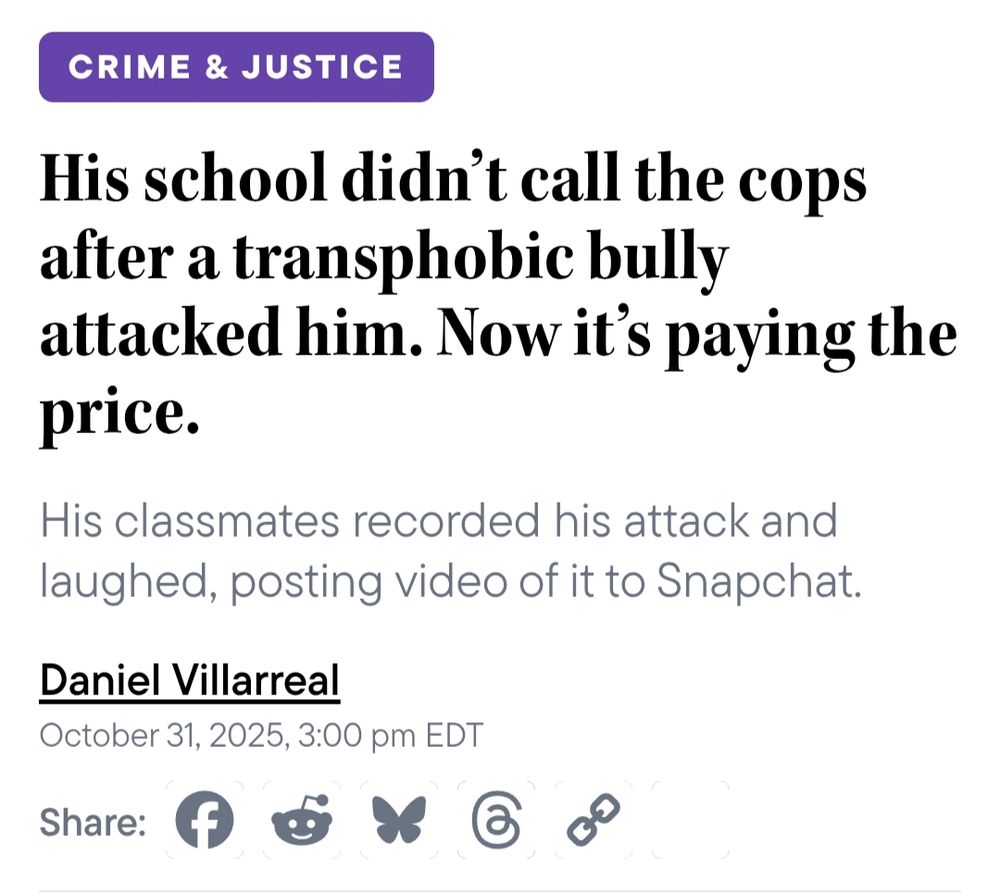
Task: Click the word 'price.' ending the headline
Action: click(119, 411)
